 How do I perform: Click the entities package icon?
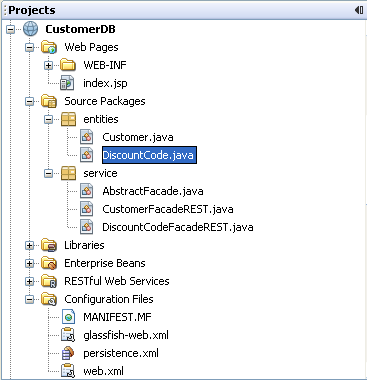[68, 119]
